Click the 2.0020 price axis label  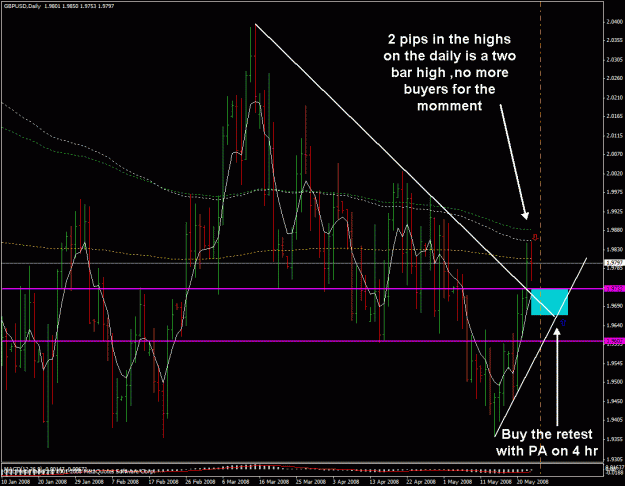[x=614, y=173]
